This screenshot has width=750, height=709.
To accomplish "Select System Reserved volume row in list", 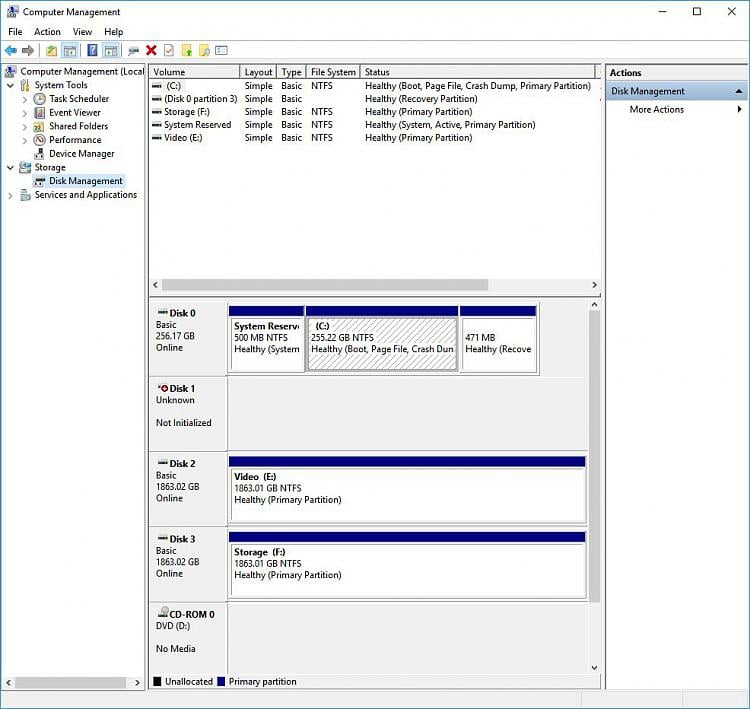I will [375, 124].
